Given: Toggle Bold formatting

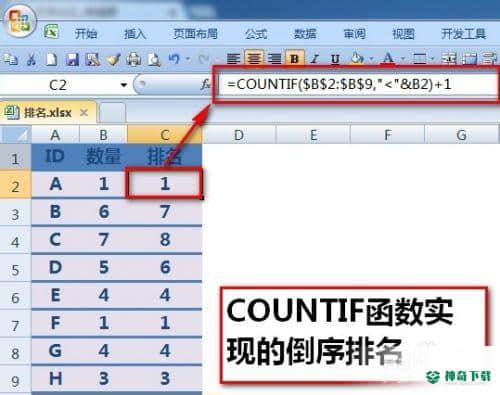Looking at the screenshot, I should click(294, 59).
